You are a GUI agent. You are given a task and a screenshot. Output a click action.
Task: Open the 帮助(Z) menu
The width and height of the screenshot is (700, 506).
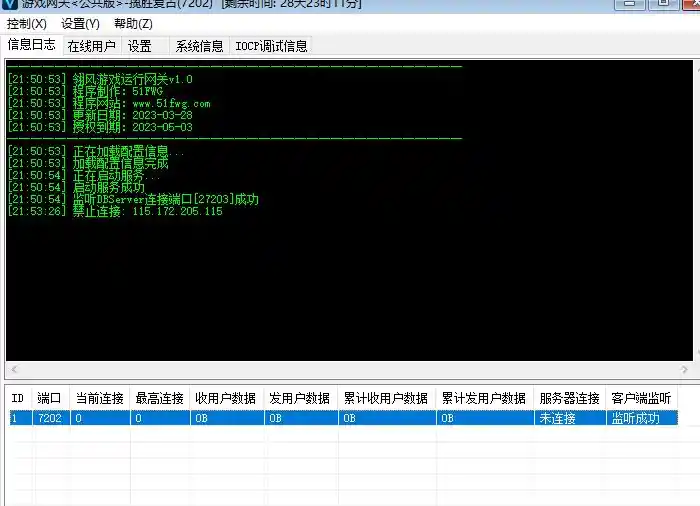click(x=133, y=24)
